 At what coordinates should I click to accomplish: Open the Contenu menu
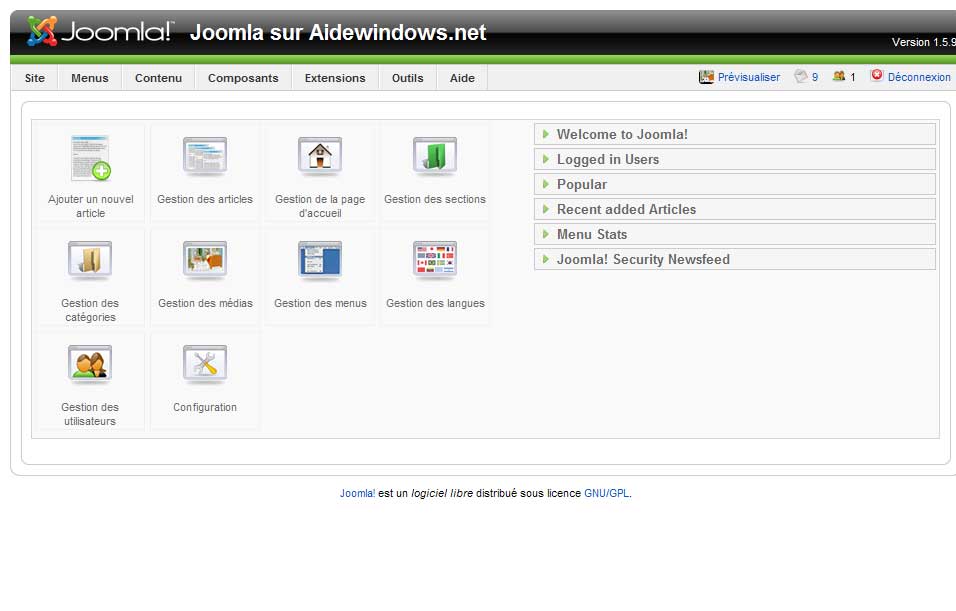pyautogui.click(x=159, y=78)
